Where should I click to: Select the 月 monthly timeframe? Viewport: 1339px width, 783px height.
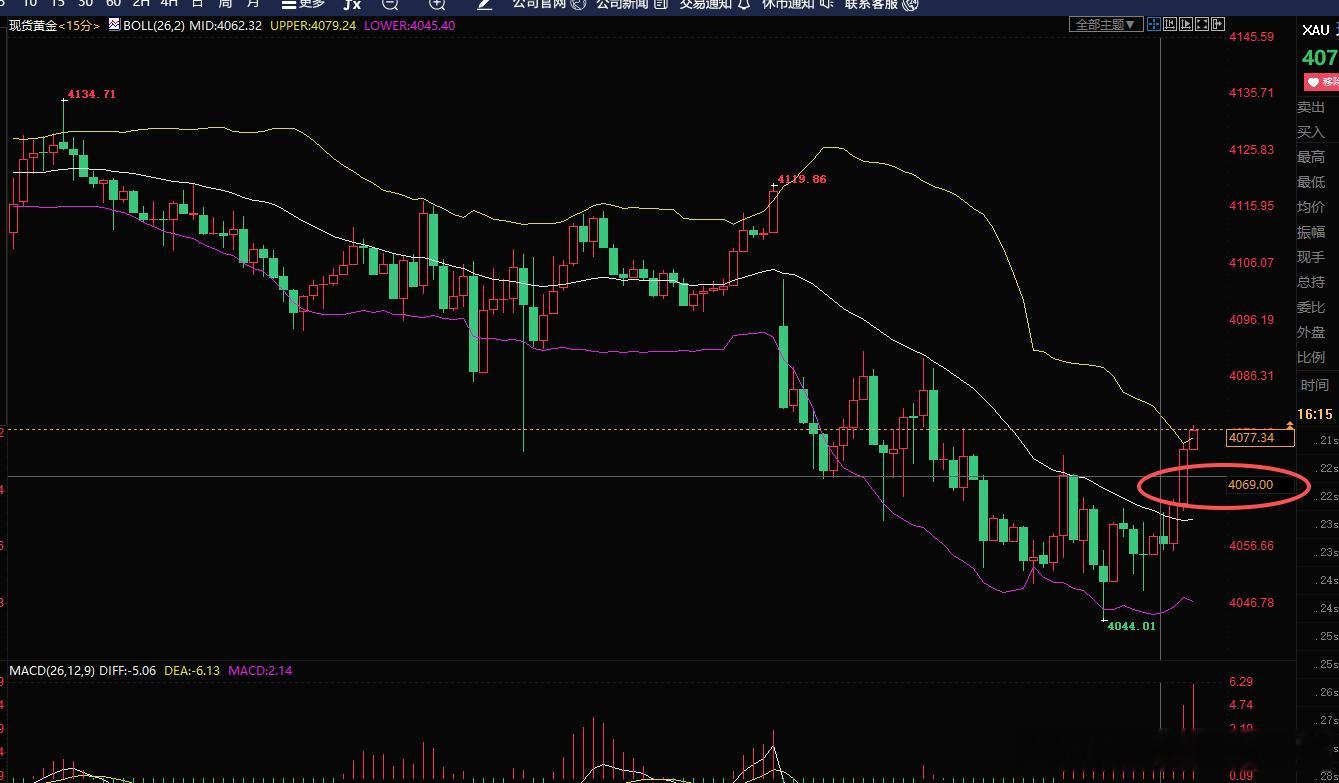click(253, 3)
